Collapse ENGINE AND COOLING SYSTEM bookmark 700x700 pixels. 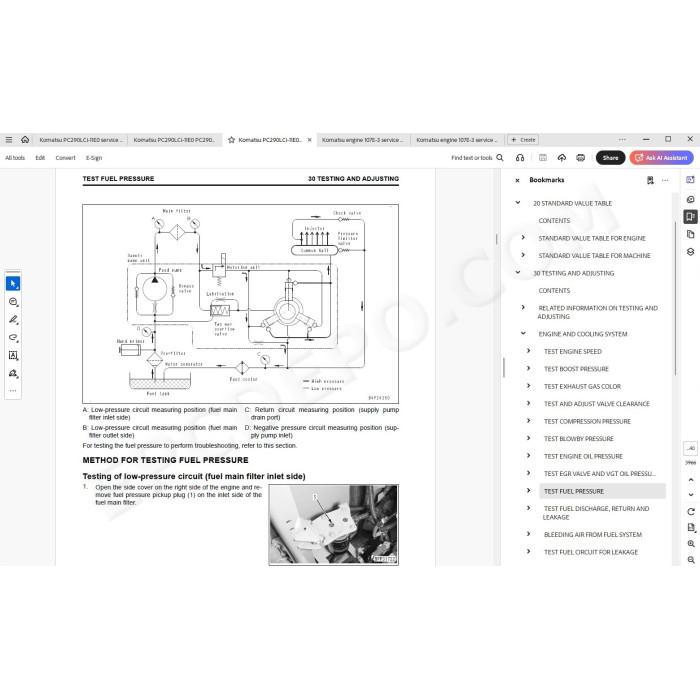[523, 333]
